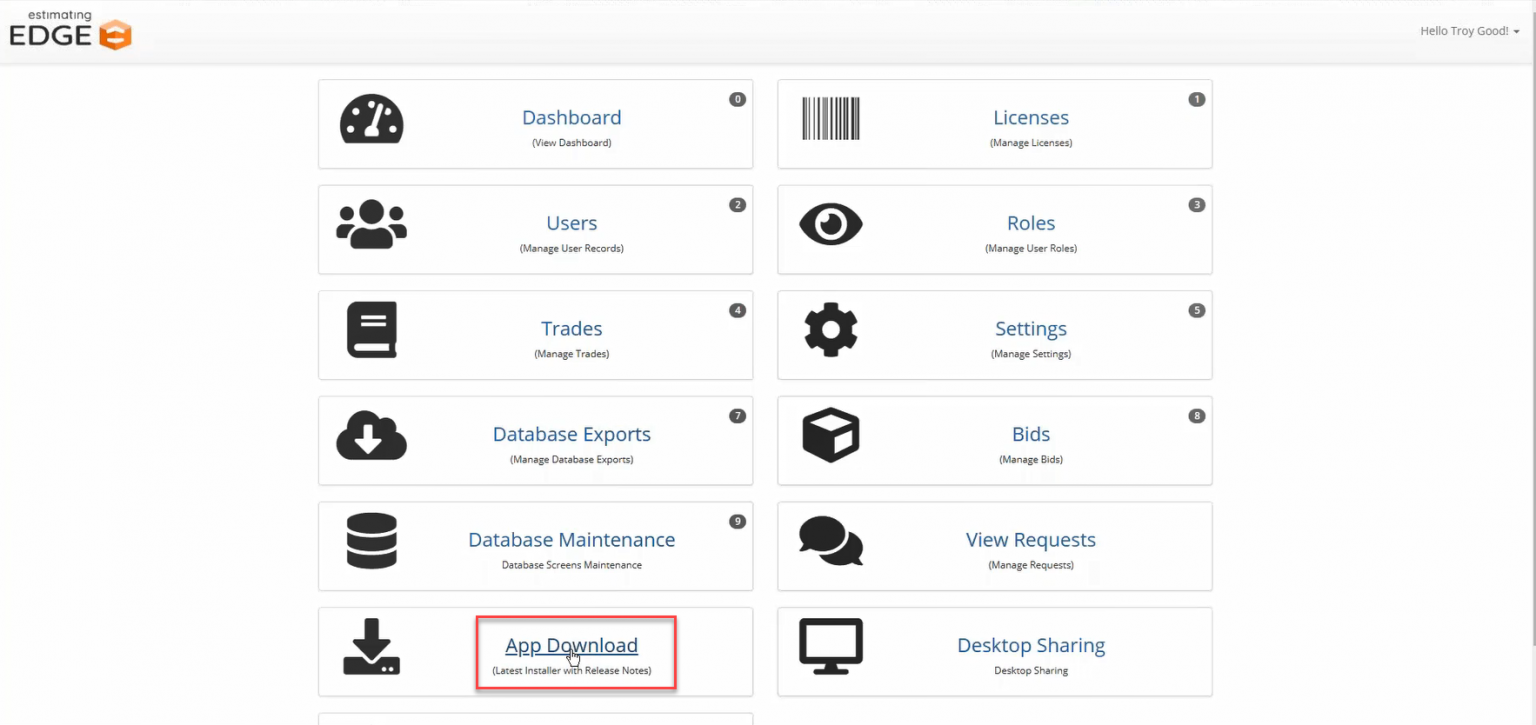Click the cube icon for Bids
The width and height of the screenshot is (1536, 725).
click(x=831, y=437)
